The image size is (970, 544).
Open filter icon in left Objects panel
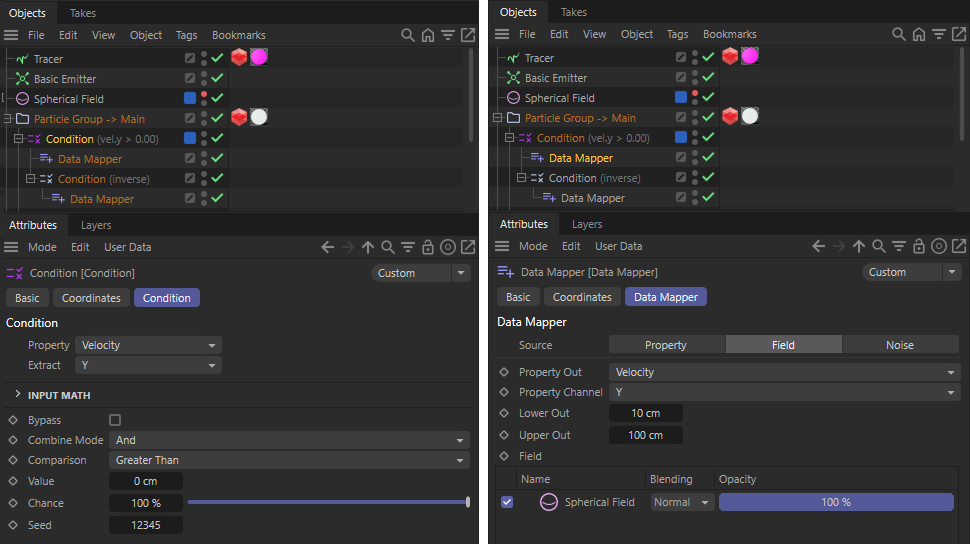tap(448, 35)
